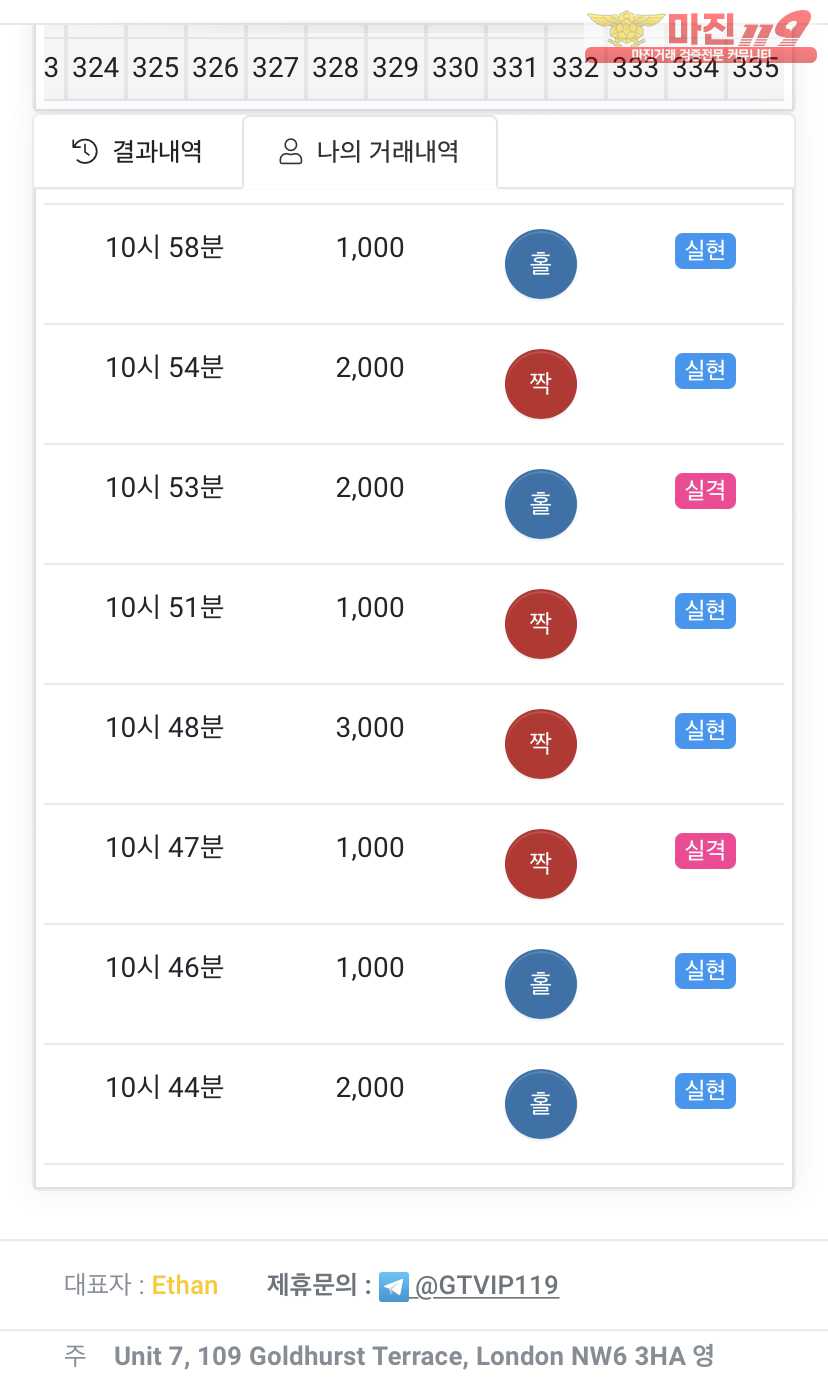The width and height of the screenshot is (828, 1379).
Task: Click the Telegram icon beside @GTVIP119
Action: coord(394,1286)
